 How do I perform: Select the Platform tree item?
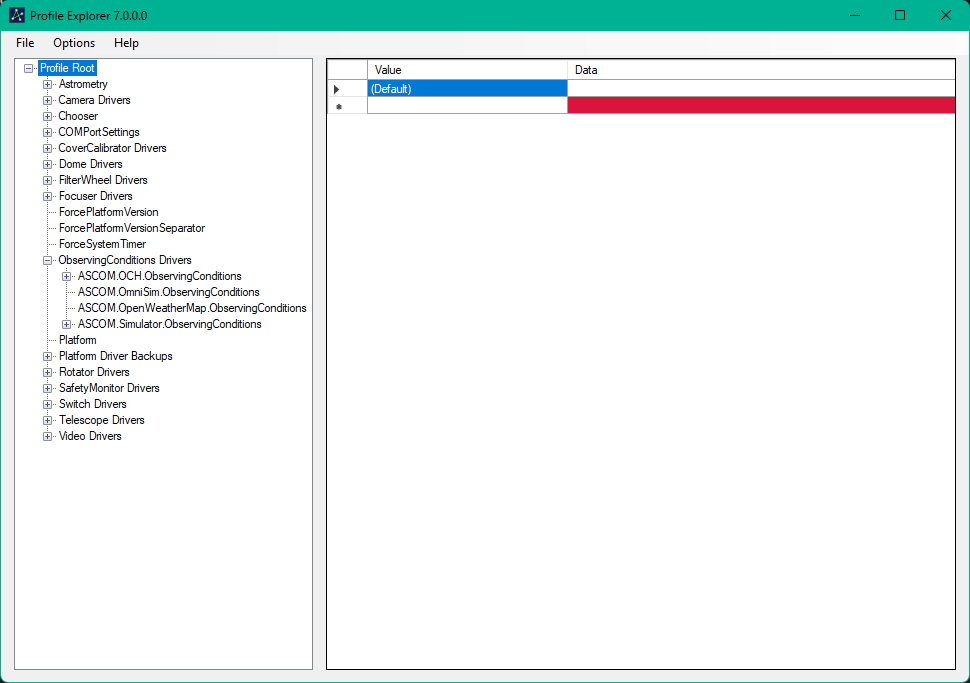pyautogui.click(x=77, y=340)
